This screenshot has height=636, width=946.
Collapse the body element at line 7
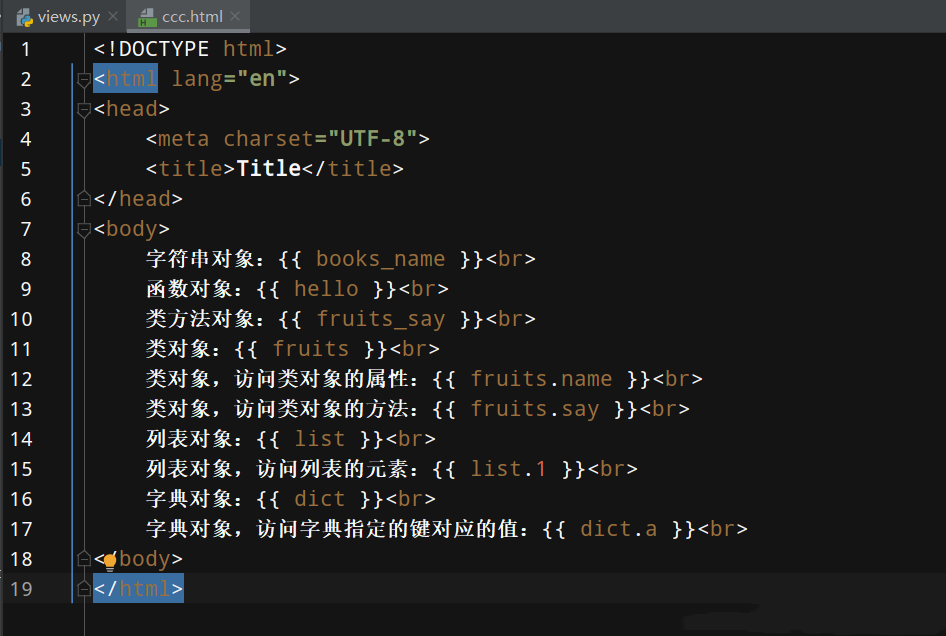click(x=83, y=230)
